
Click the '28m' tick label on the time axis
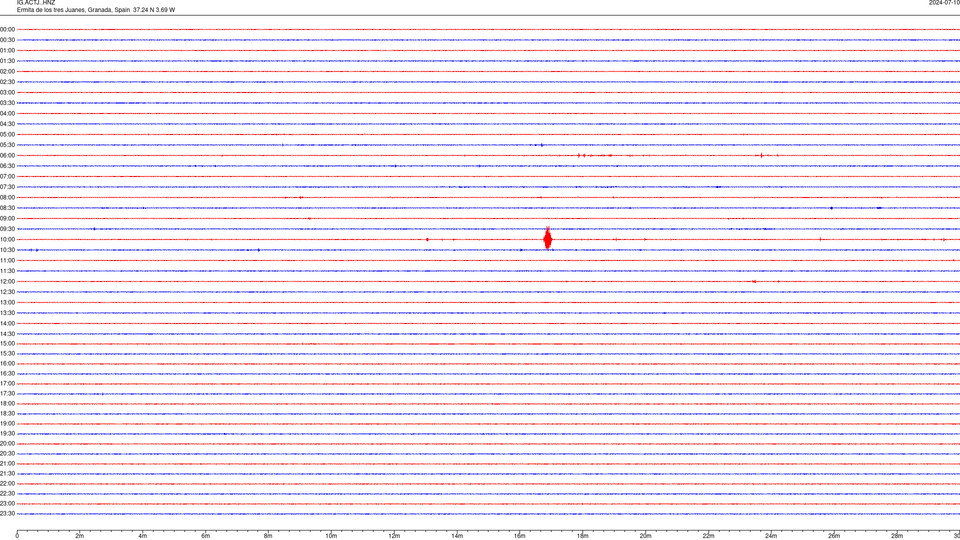[897, 536]
